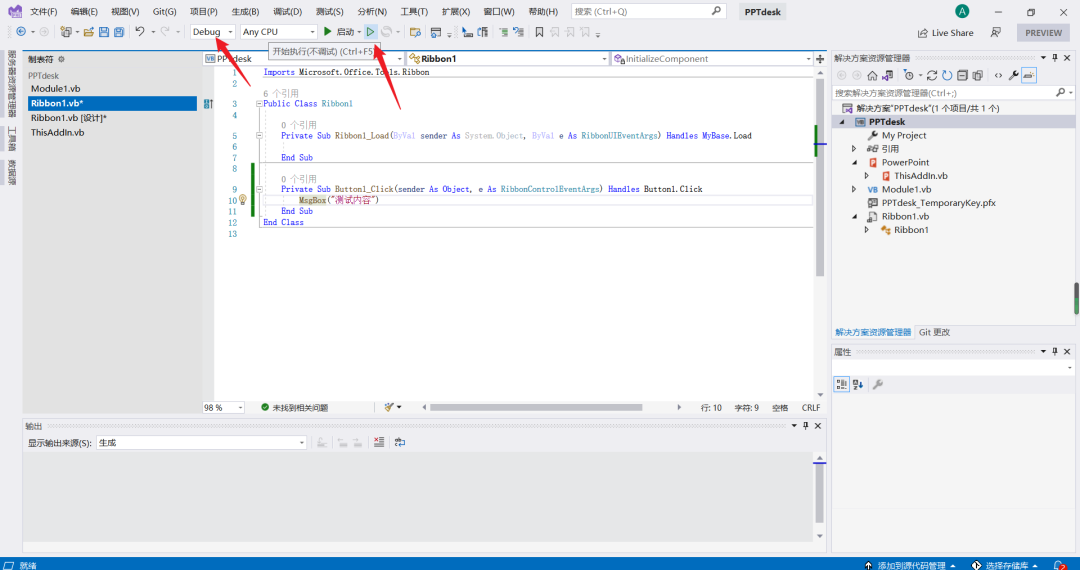The image size is (1080, 570).
Task: Open the 生成(B) menu
Action: click(245, 12)
